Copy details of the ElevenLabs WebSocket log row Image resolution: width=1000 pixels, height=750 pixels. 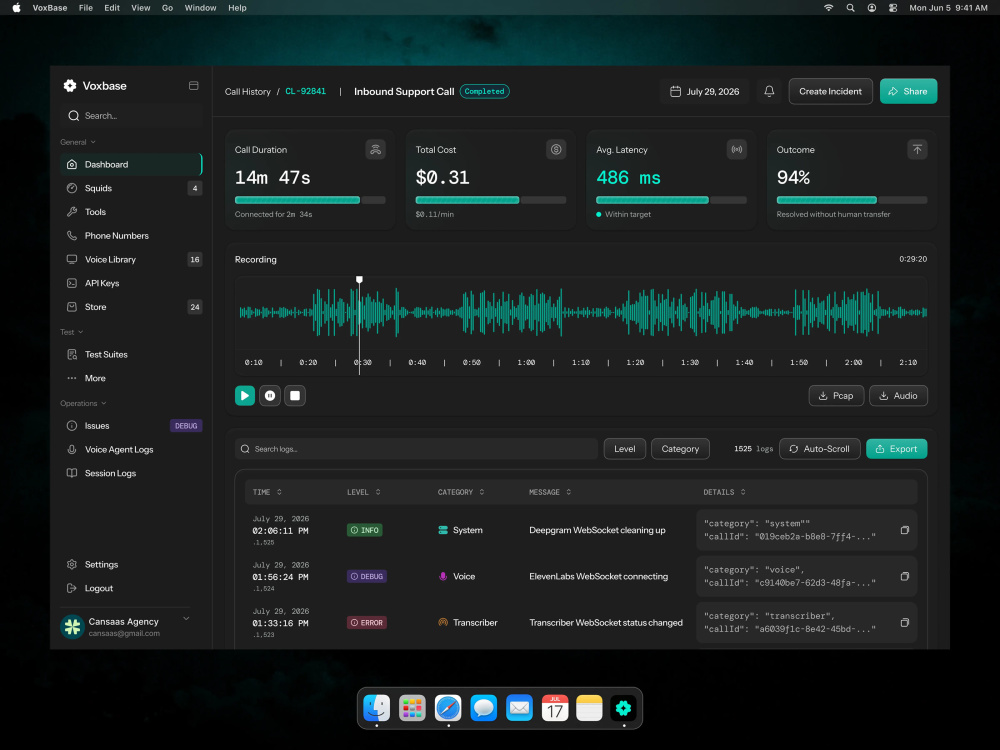(x=904, y=577)
